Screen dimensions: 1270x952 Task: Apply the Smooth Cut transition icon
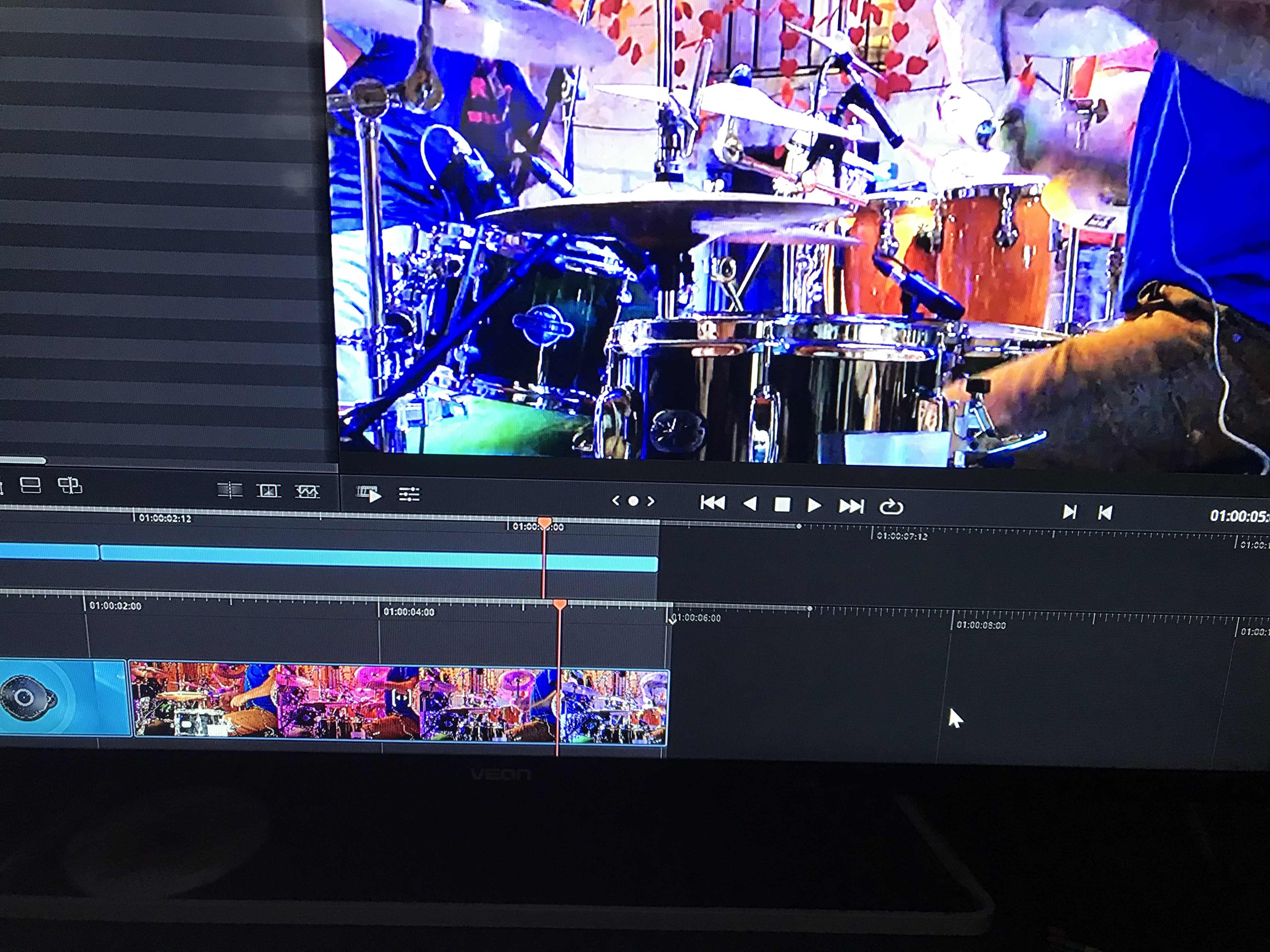307,492
